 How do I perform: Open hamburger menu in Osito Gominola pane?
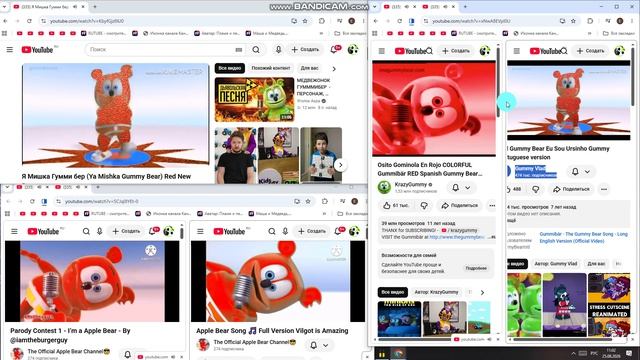(382, 51)
